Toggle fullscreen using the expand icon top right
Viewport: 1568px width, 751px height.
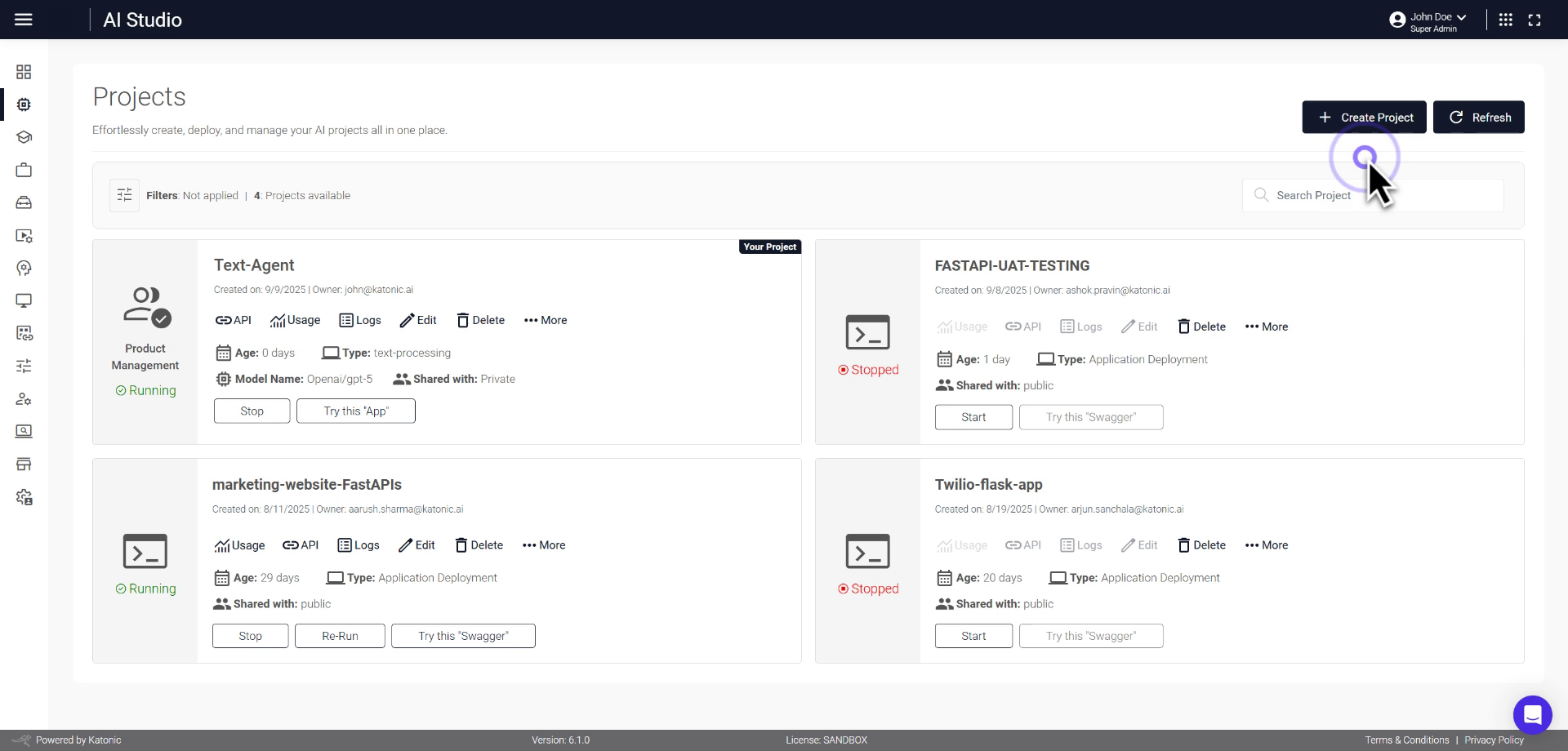tap(1535, 19)
